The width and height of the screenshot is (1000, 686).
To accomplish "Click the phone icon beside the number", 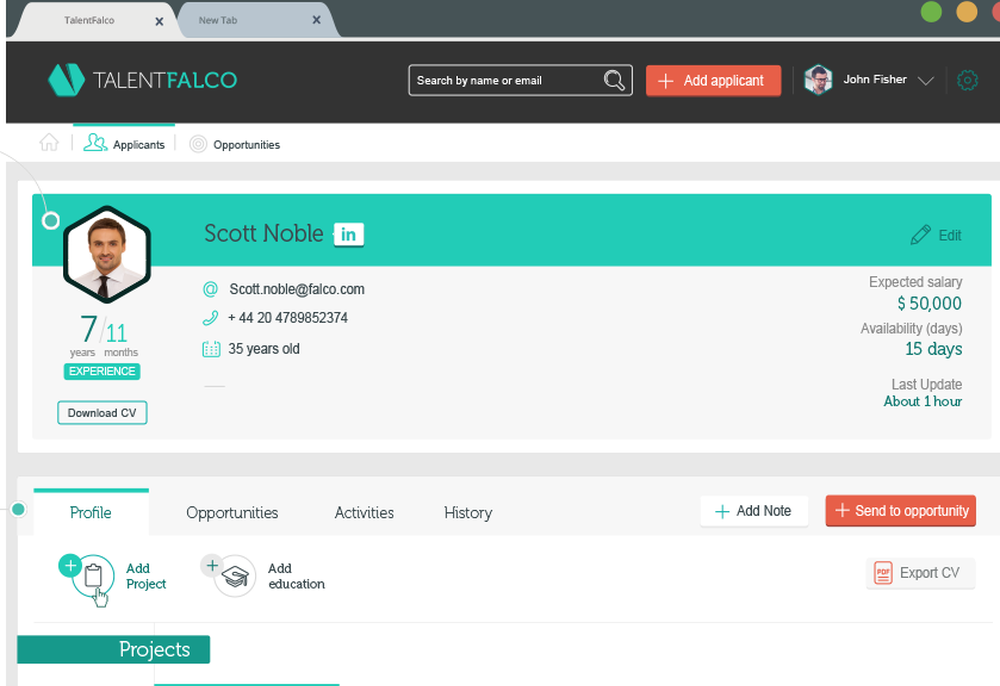I will (x=211, y=319).
